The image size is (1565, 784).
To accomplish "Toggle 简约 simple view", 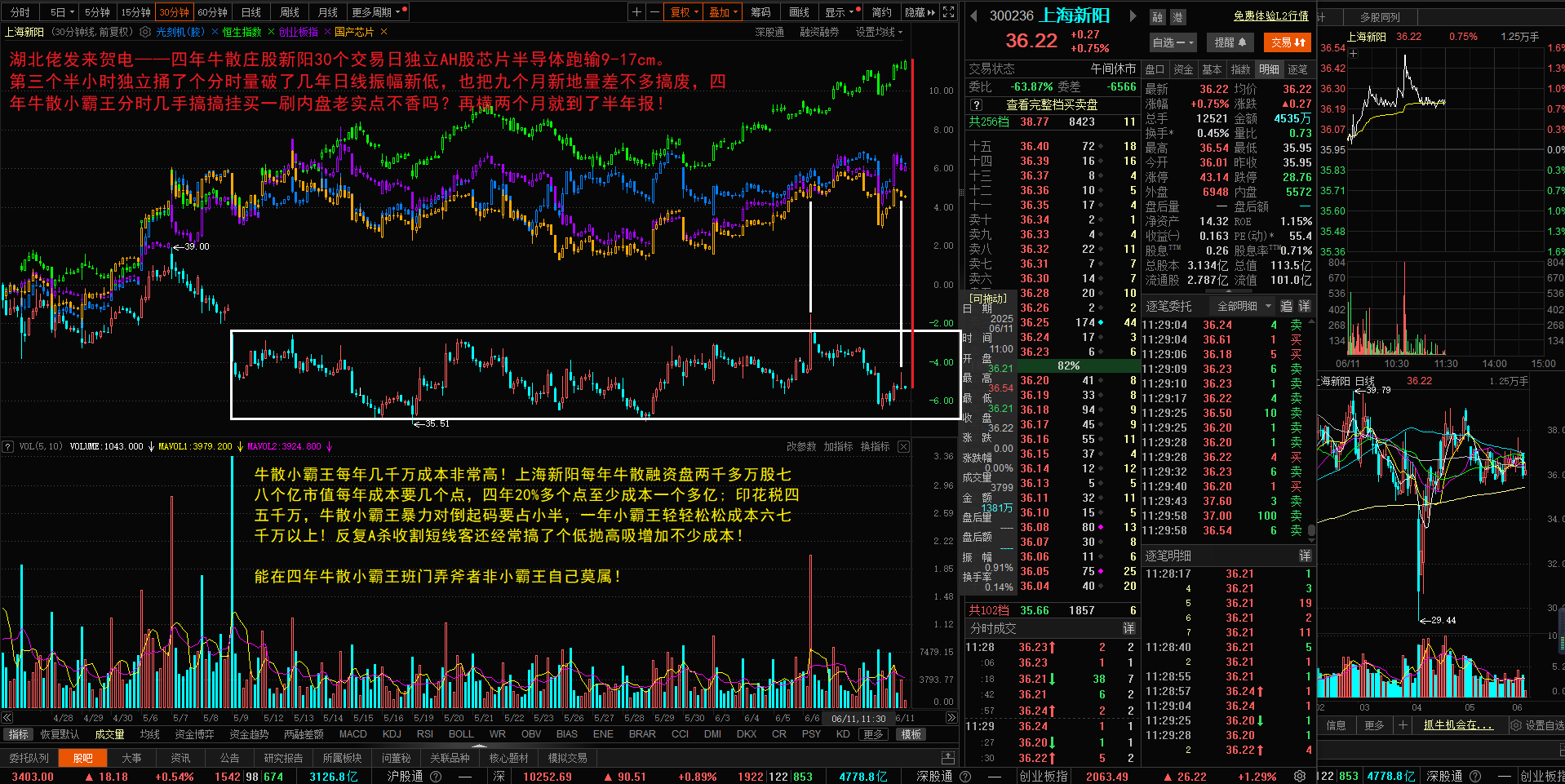I will tap(881, 12).
